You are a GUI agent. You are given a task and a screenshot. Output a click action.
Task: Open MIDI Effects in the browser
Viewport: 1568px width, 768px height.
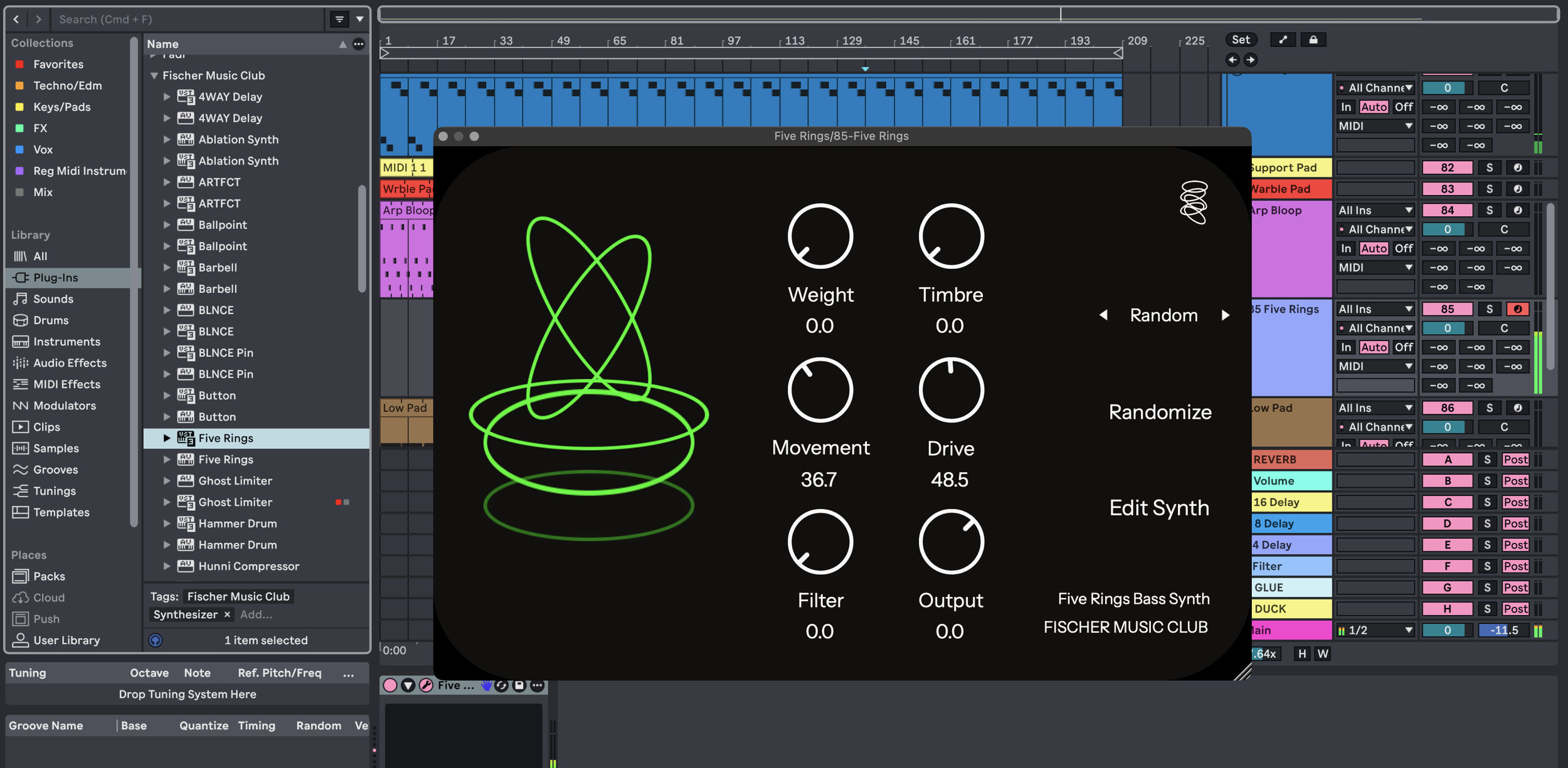(x=66, y=384)
